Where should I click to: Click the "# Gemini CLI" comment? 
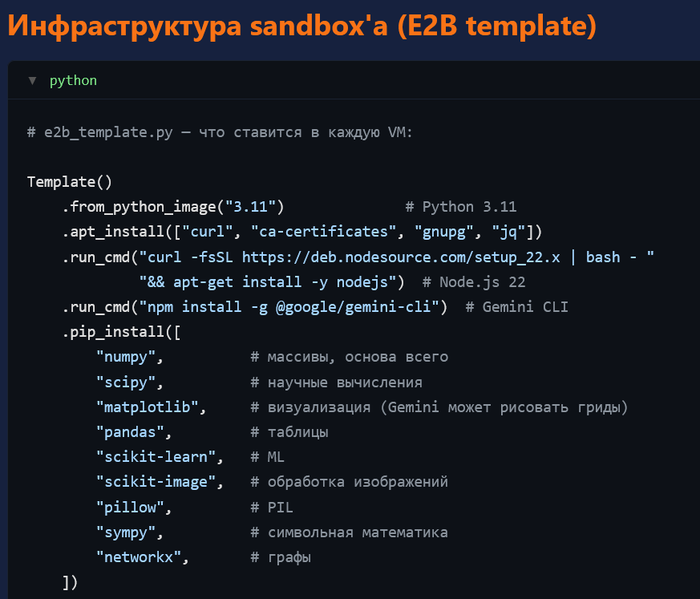pos(517,307)
